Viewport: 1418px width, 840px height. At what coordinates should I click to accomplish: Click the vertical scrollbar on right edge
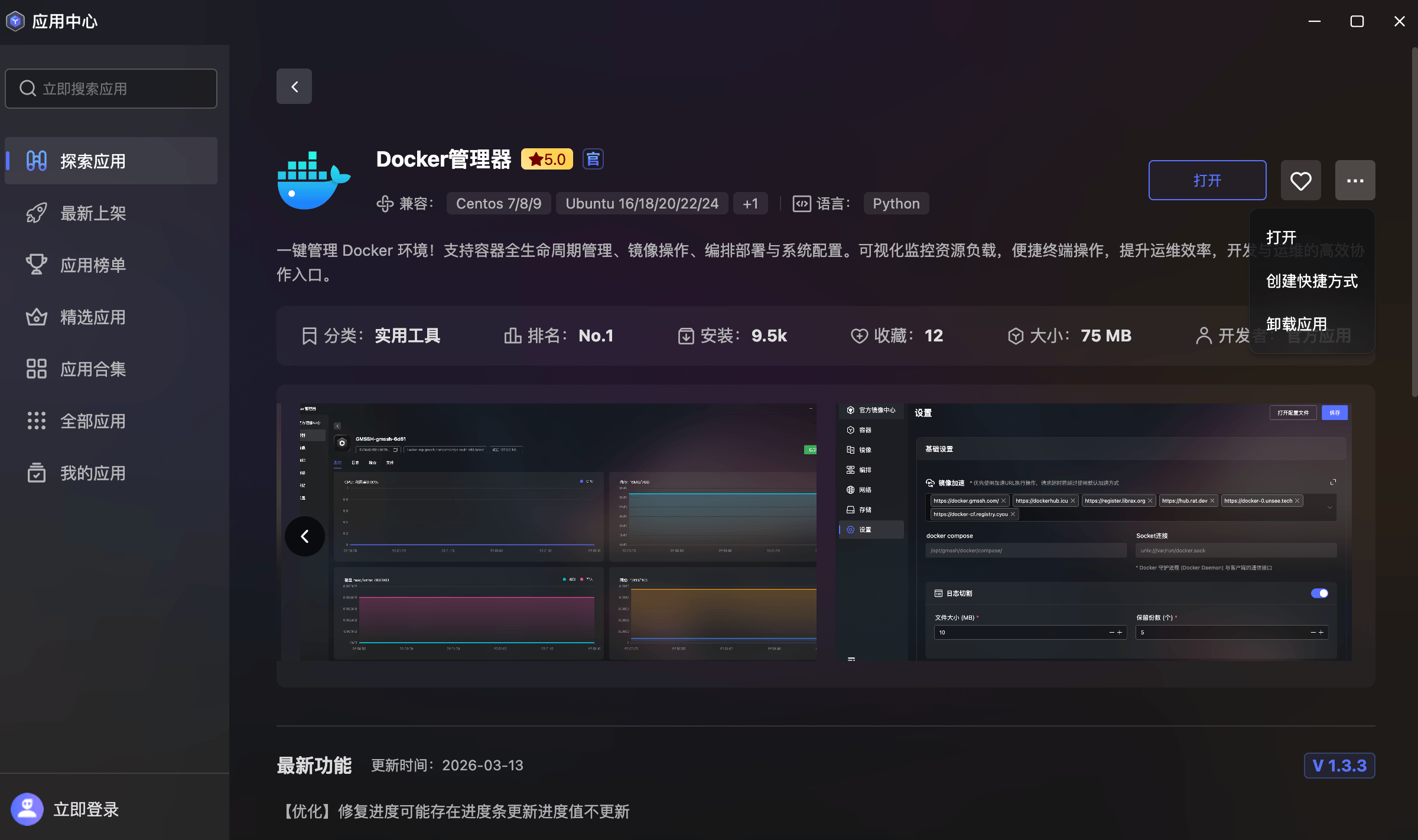click(1414, 222)
